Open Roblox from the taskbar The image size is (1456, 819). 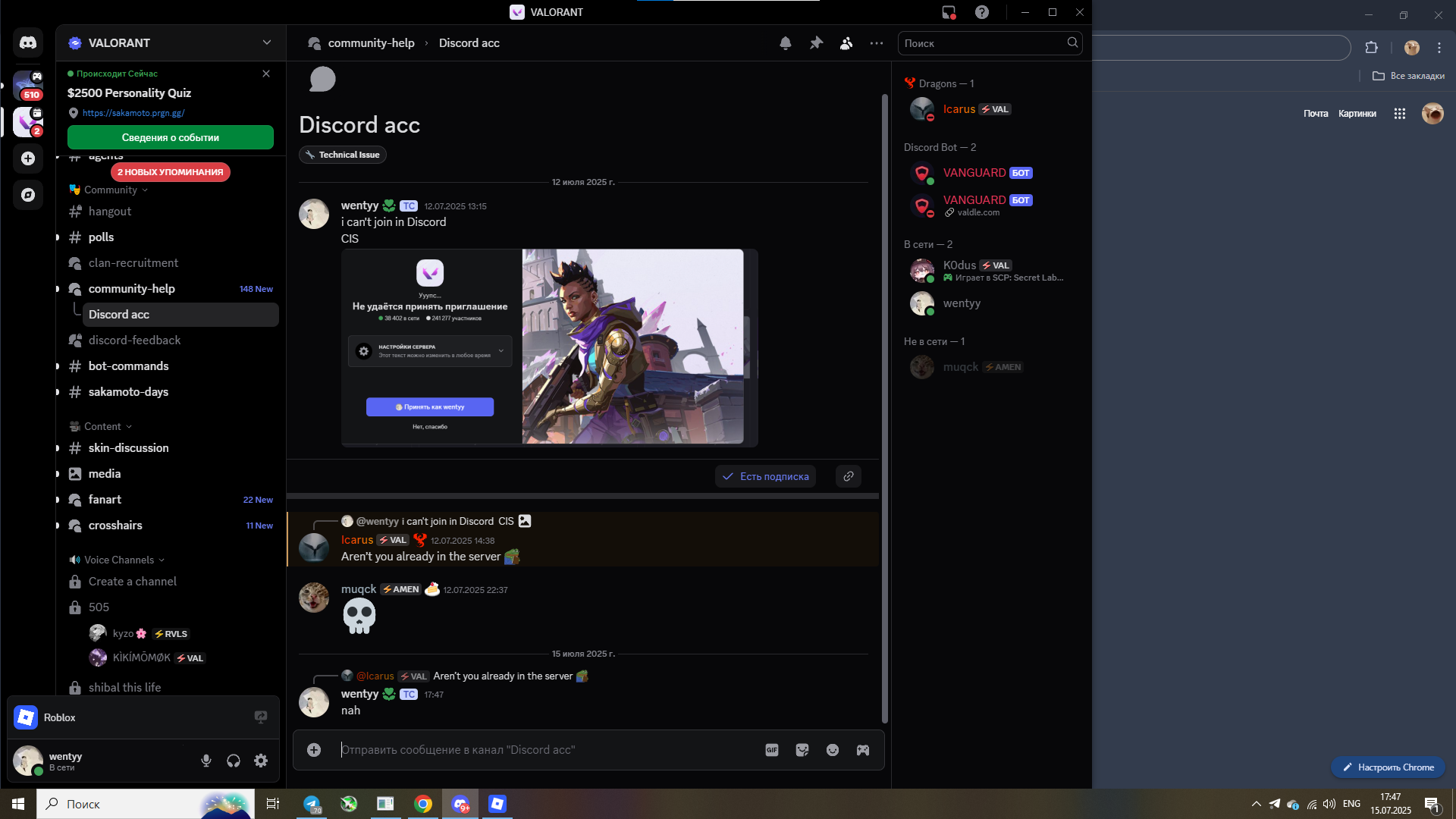point(497,804)
